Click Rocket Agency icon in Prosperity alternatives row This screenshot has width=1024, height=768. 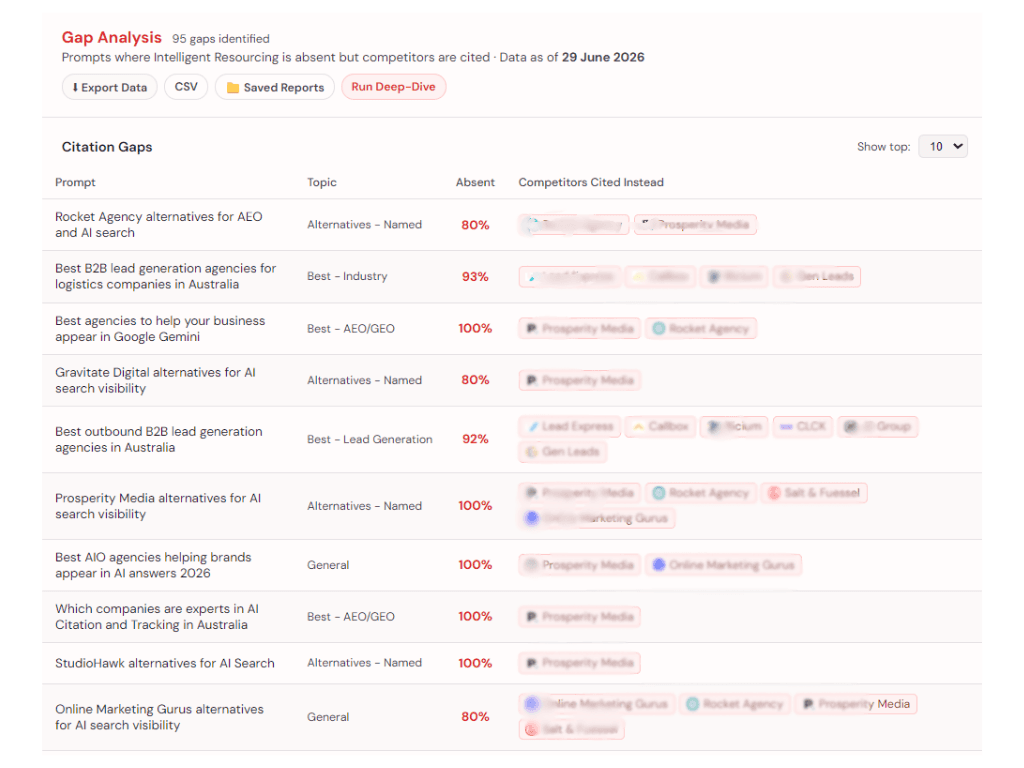[659, 493]
